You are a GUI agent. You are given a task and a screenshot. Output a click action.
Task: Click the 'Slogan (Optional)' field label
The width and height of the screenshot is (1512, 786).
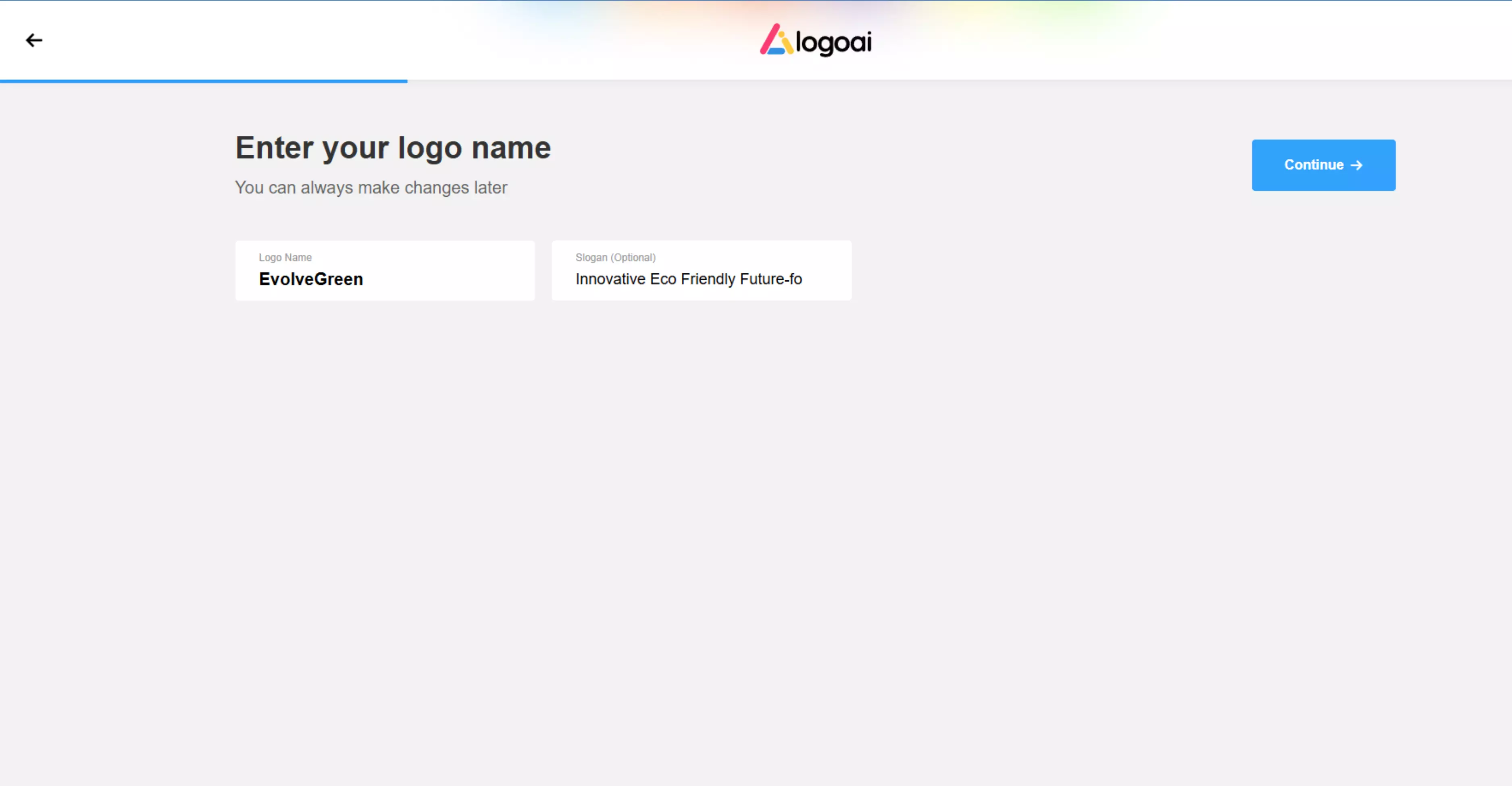point(615,258)
